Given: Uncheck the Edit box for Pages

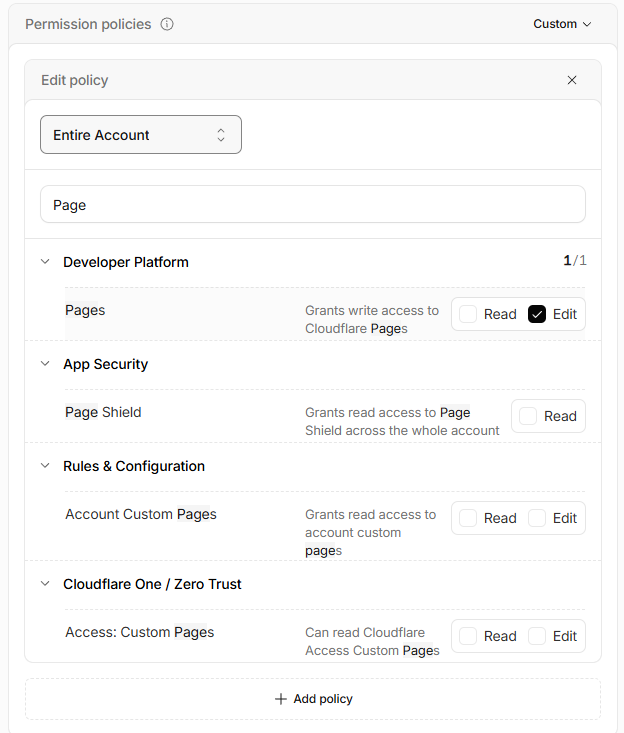Looking at the screenshot, I should [537, 314].
